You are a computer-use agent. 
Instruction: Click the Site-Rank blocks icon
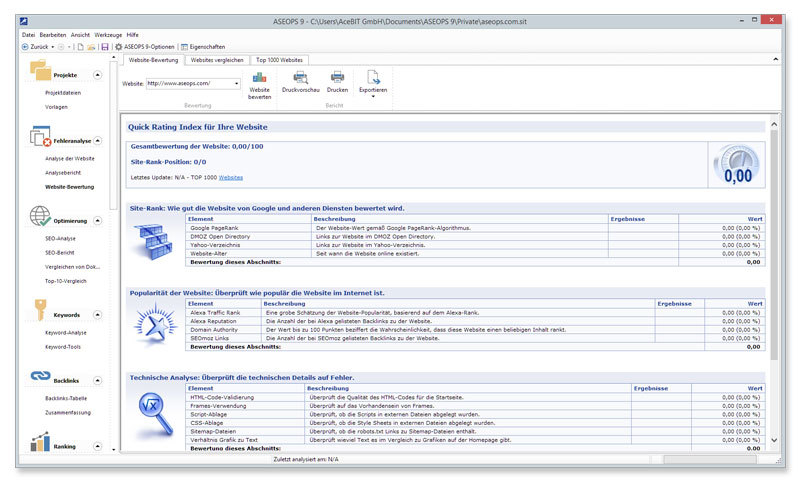[156, 241]
